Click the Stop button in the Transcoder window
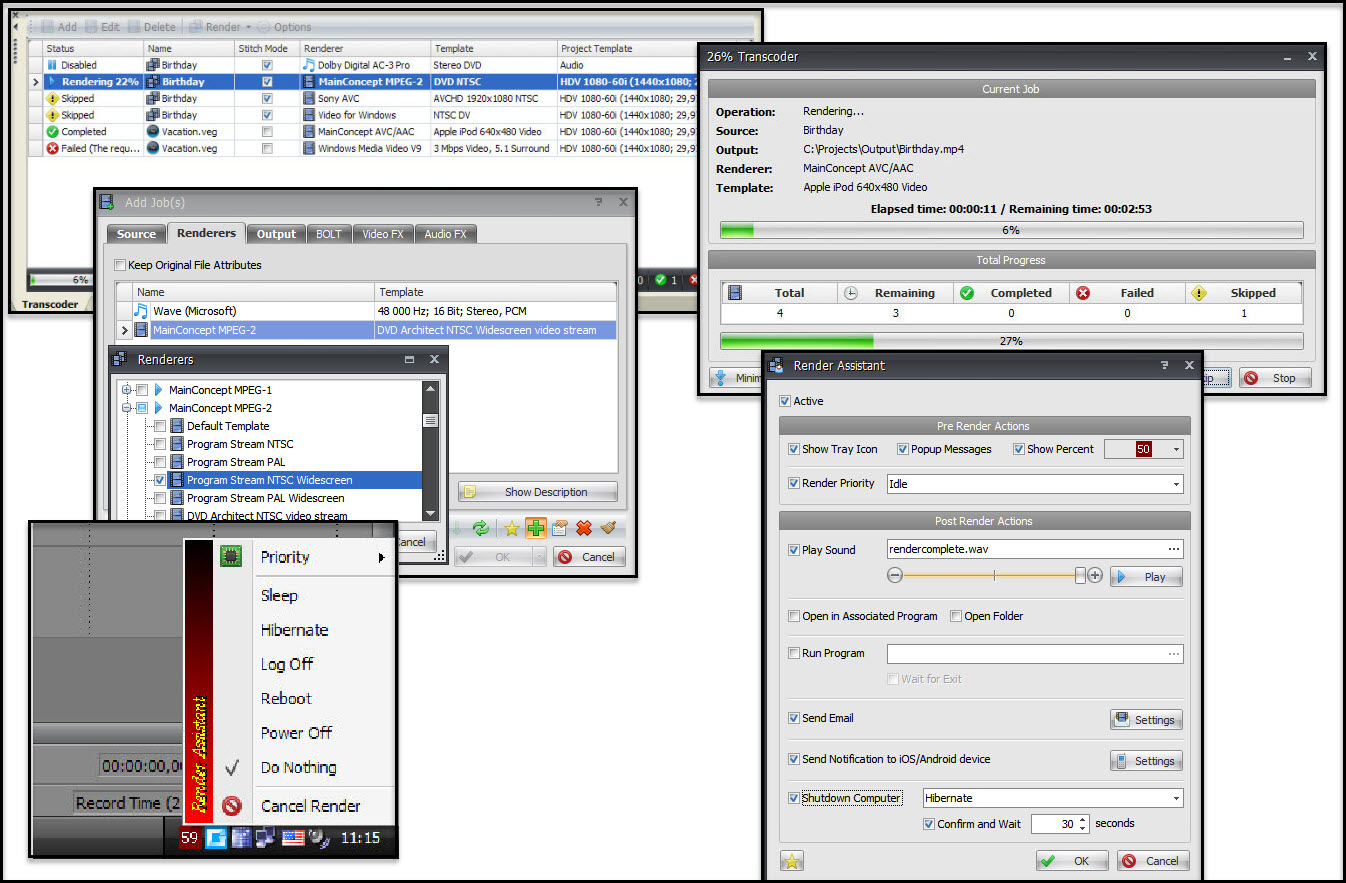The height and width of the screenshot is (883, 1346). (x=1275, y=378)
